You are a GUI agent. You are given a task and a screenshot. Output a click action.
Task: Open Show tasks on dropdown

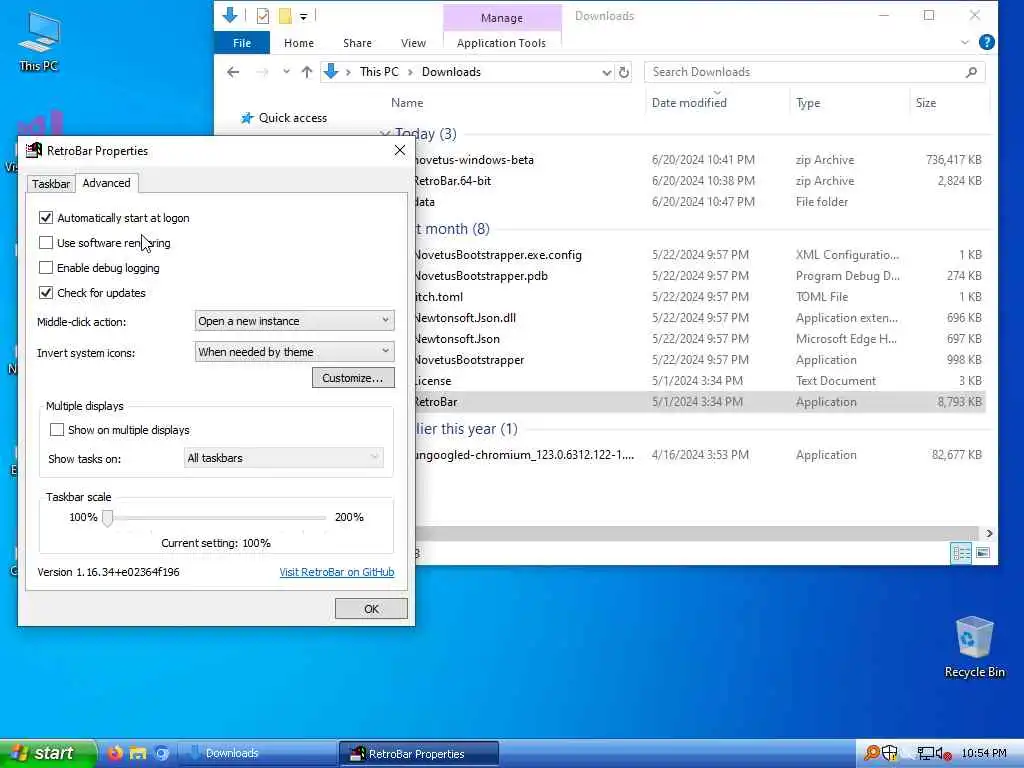[283, 458]
